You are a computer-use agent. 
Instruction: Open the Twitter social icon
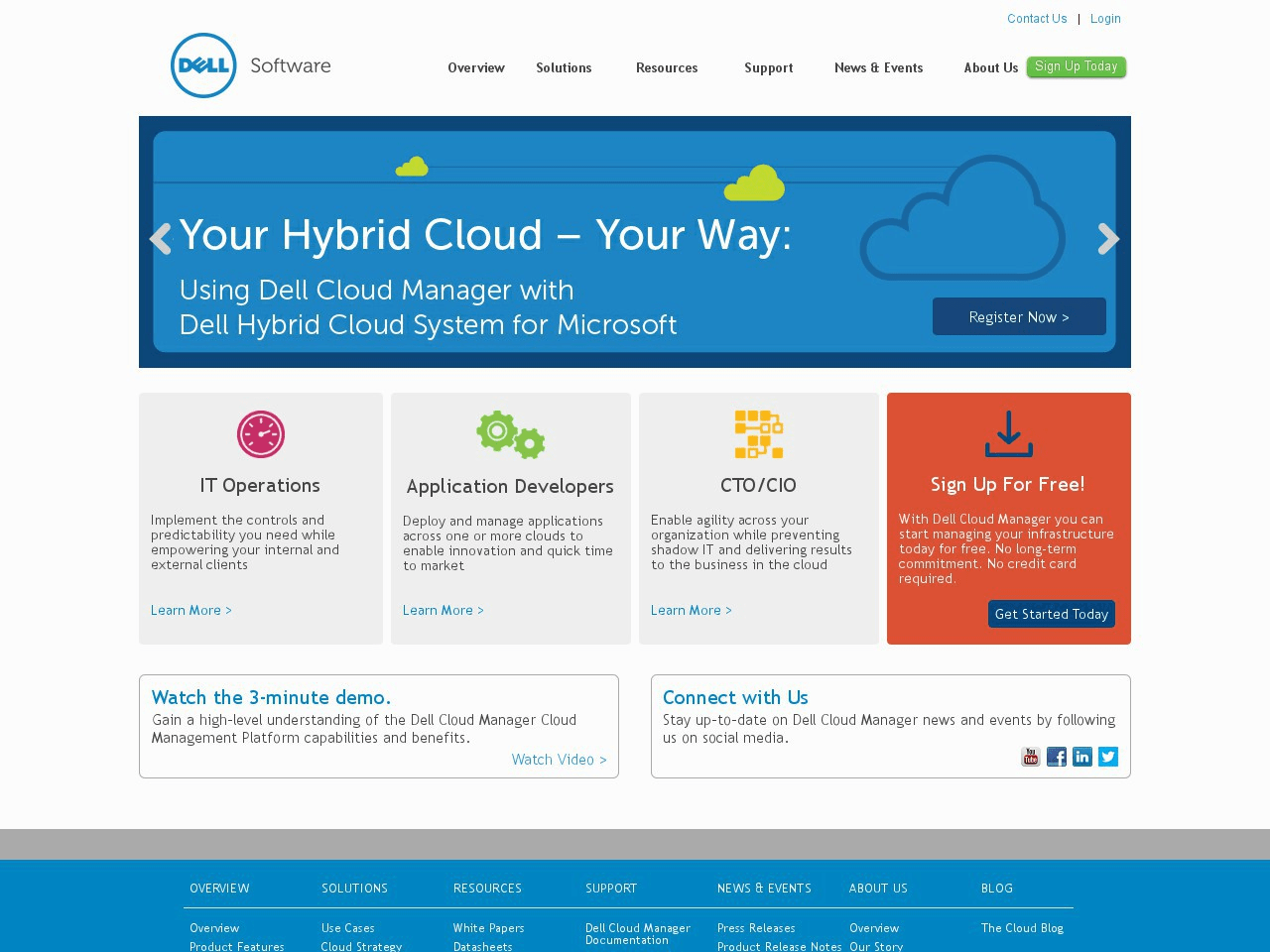click(x=1108, y=757)
